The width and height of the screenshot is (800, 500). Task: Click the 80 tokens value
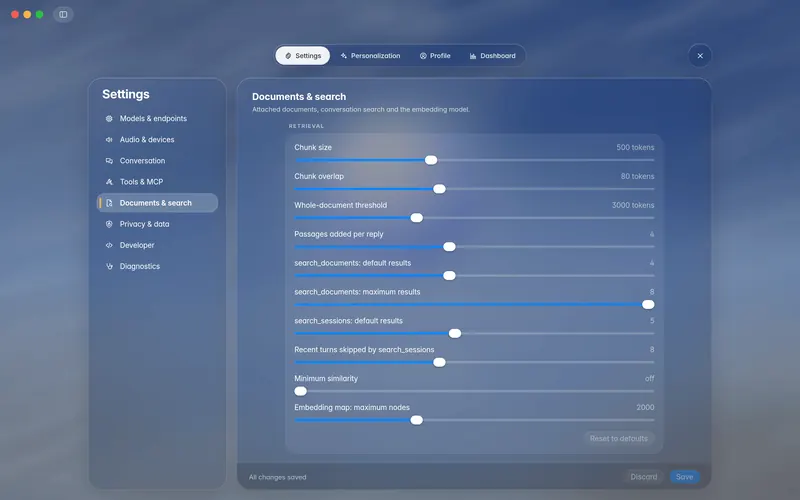pos(637,176)
